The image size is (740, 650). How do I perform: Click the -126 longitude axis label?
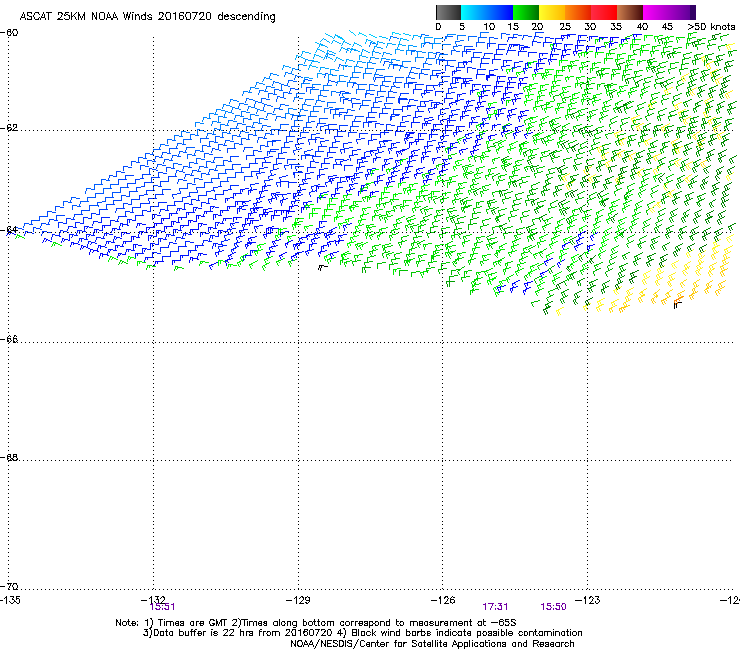(443, 600)
